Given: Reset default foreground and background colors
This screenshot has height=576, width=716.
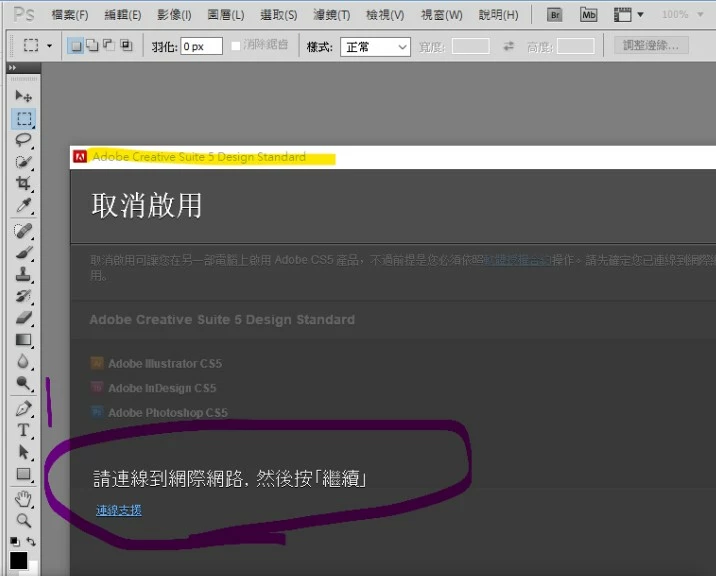Looking at the screenshot, I should tap(15, 541).
